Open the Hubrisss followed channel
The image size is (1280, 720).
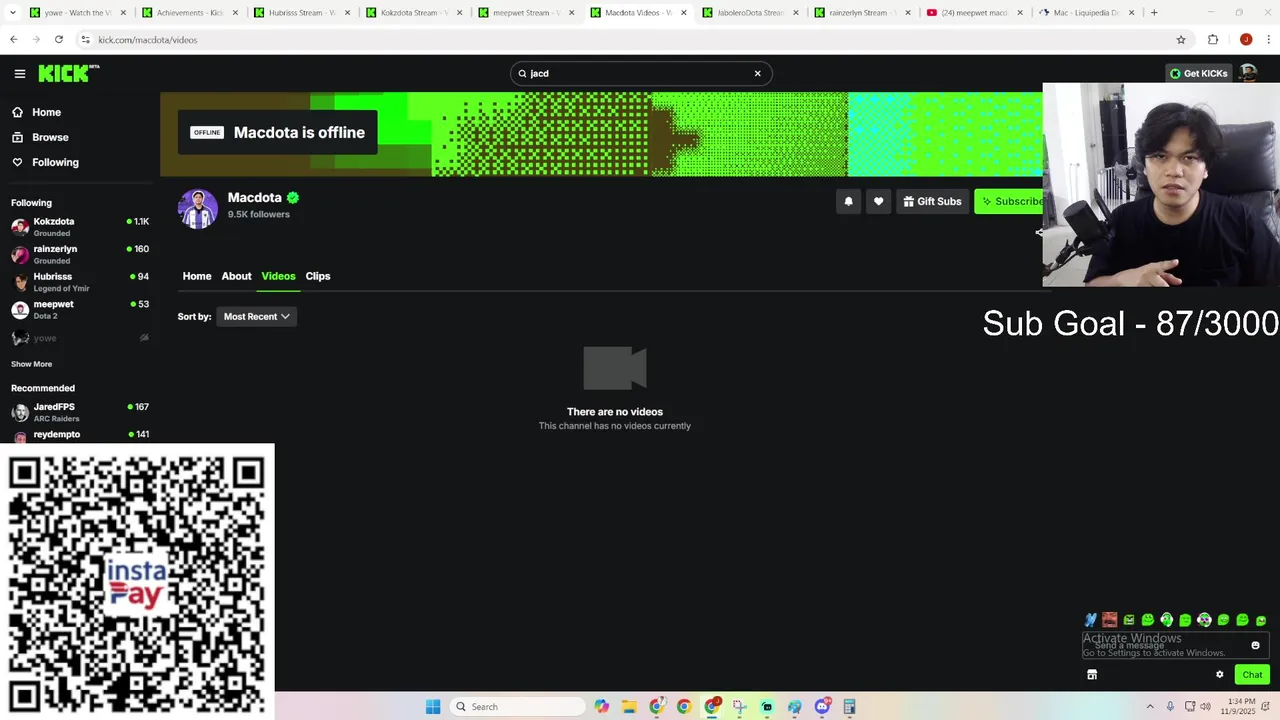[x=80, y=282]
